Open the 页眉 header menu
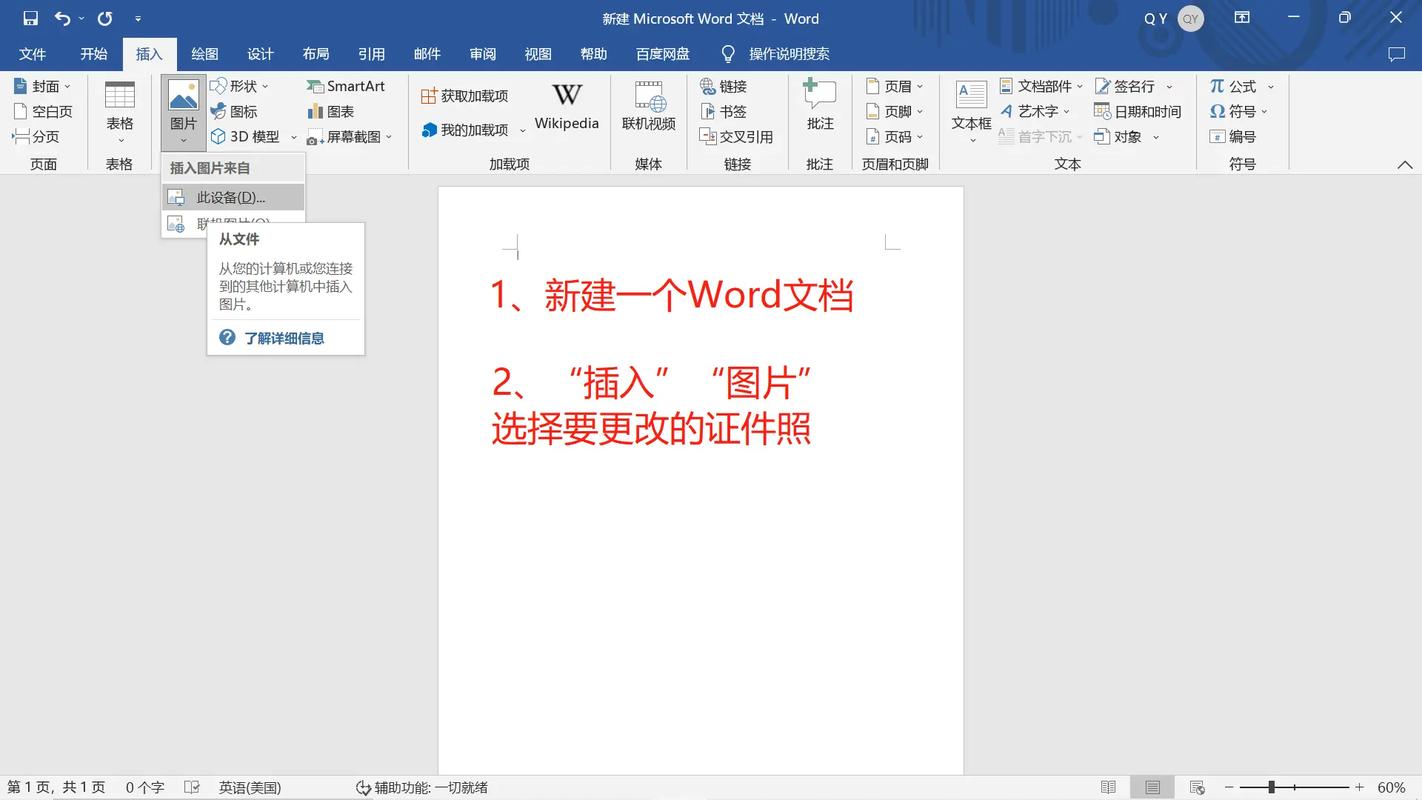Image resolution: width=1422 pixels, height=800 pixels. pyautogui.click(x=894, y=87)
